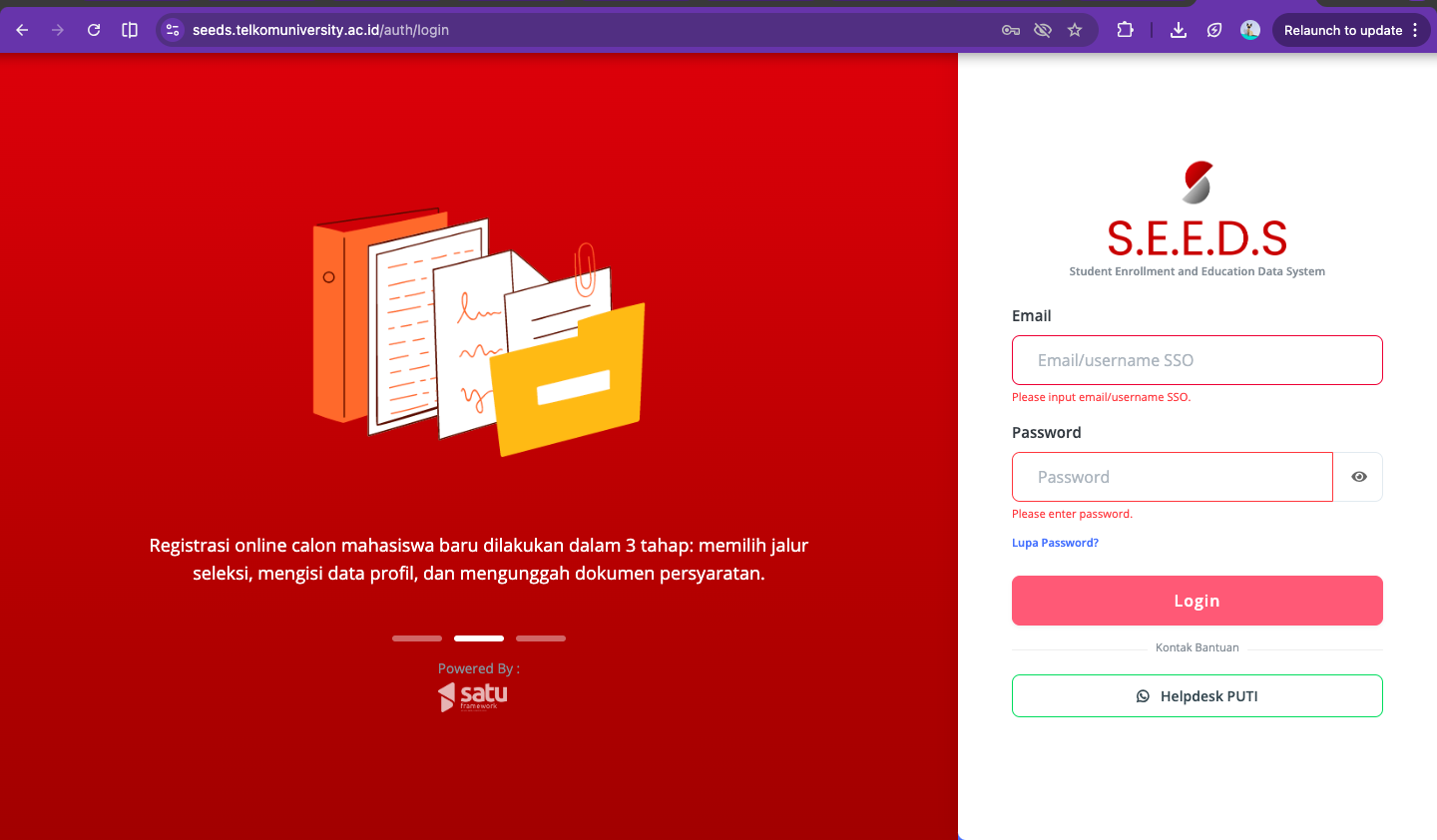Screen dimensions: 1437x840
Task: Click 'Student Enrollment and Education Data System' subtitle
Action: coord(1197,271)
